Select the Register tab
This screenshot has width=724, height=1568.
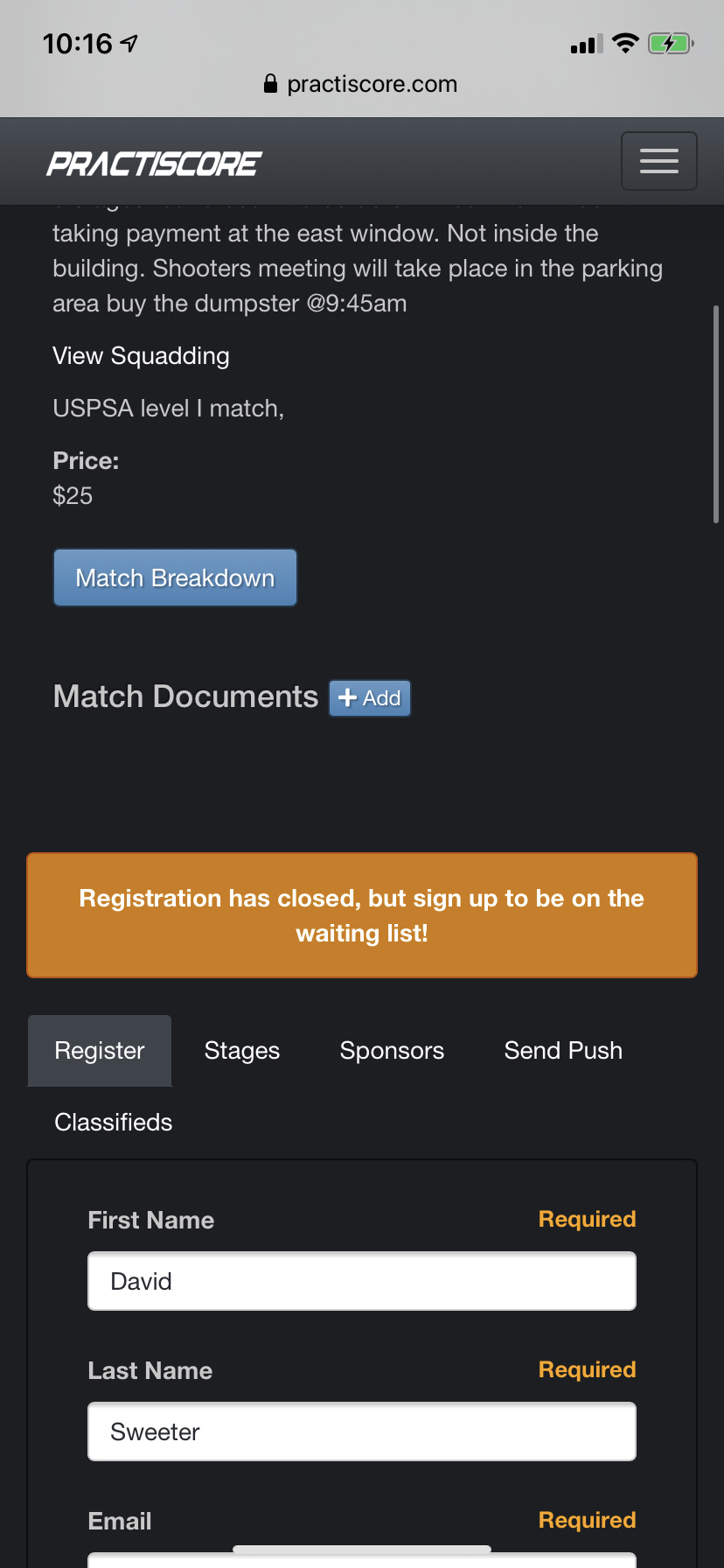pyautogui.click(x=100, y=1051)
